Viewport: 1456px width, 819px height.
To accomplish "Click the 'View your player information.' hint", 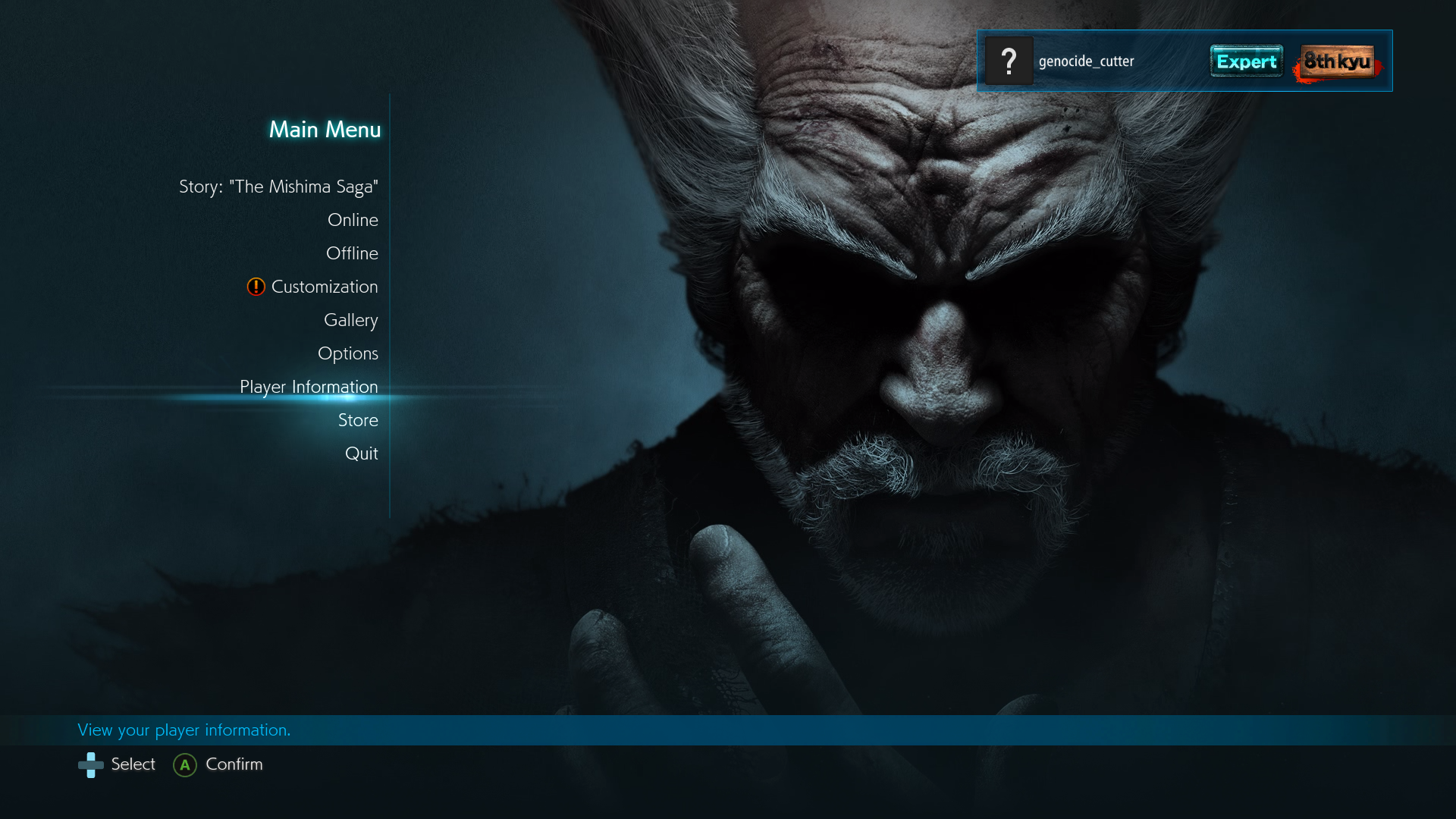I will pyautogui.click(x=184, y=730).
